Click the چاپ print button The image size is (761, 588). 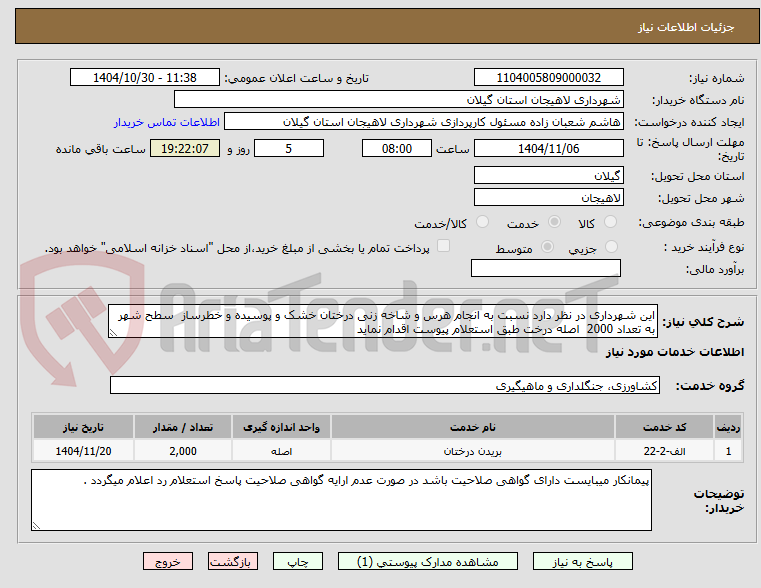[298, 561]
